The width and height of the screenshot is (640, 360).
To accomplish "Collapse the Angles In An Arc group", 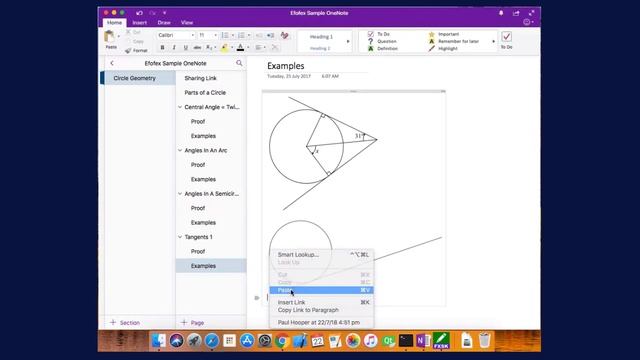I will click(180, 150).
